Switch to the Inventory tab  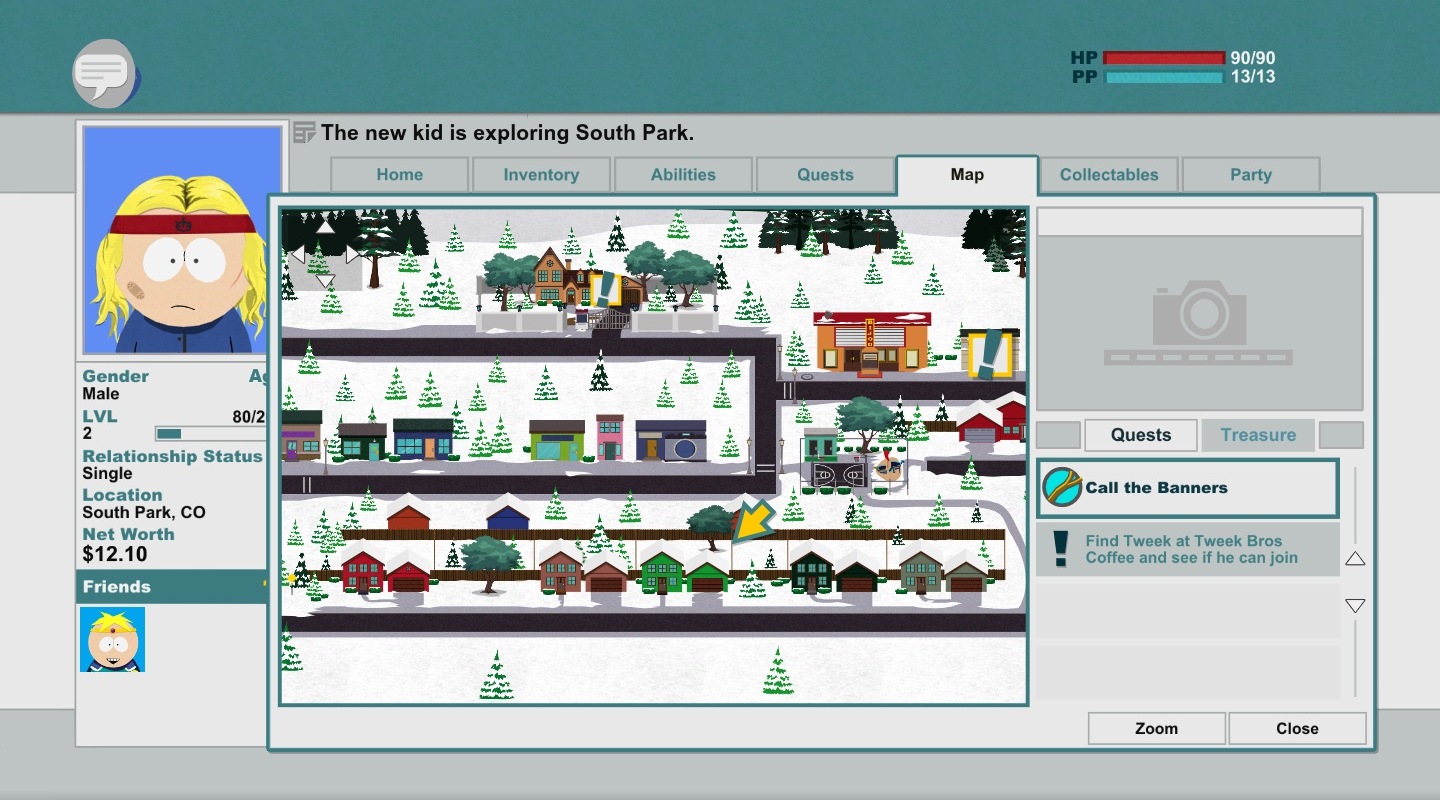tap(541, 175)
